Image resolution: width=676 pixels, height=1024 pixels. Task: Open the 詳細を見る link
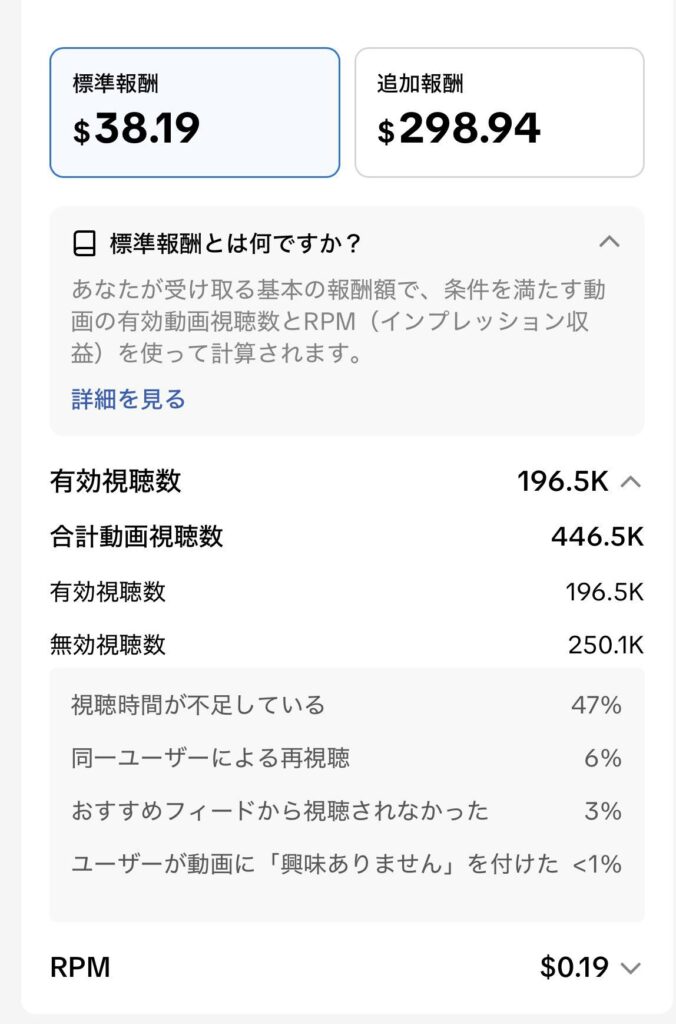click(x=128, y=400)
